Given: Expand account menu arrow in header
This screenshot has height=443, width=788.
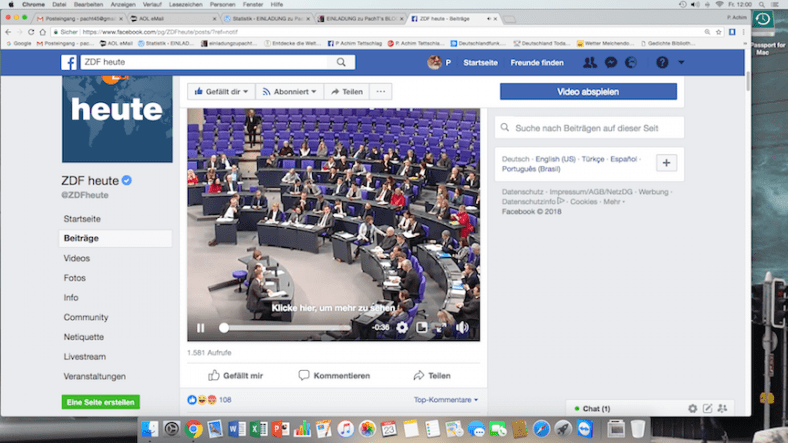Looking at the screenshot, I should pos(682,62).
